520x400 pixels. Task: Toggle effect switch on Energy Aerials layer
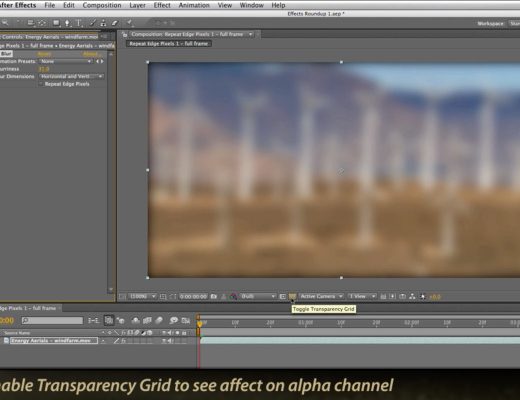[x=123, y=341]
